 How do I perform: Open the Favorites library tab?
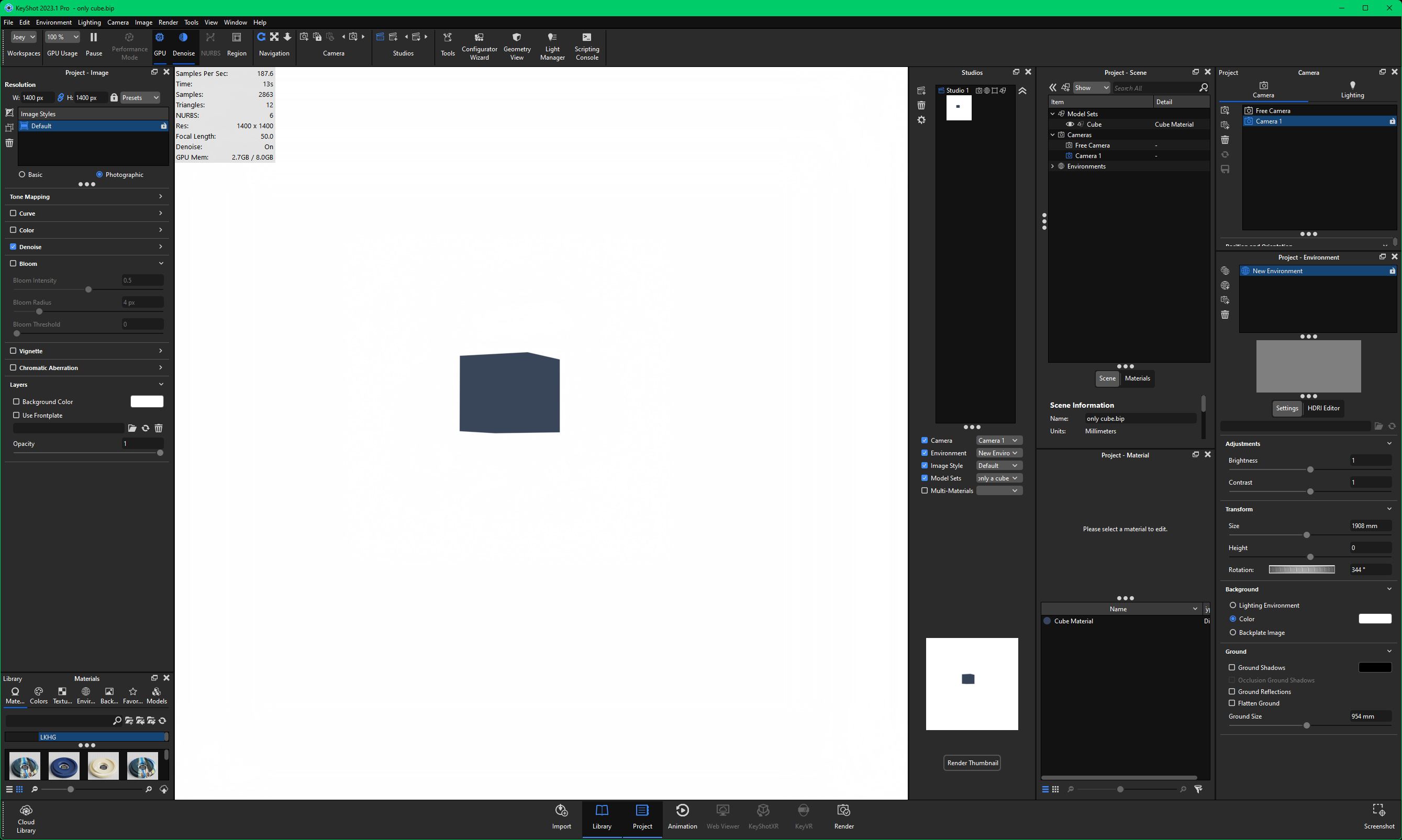click(x=132, y=696)
